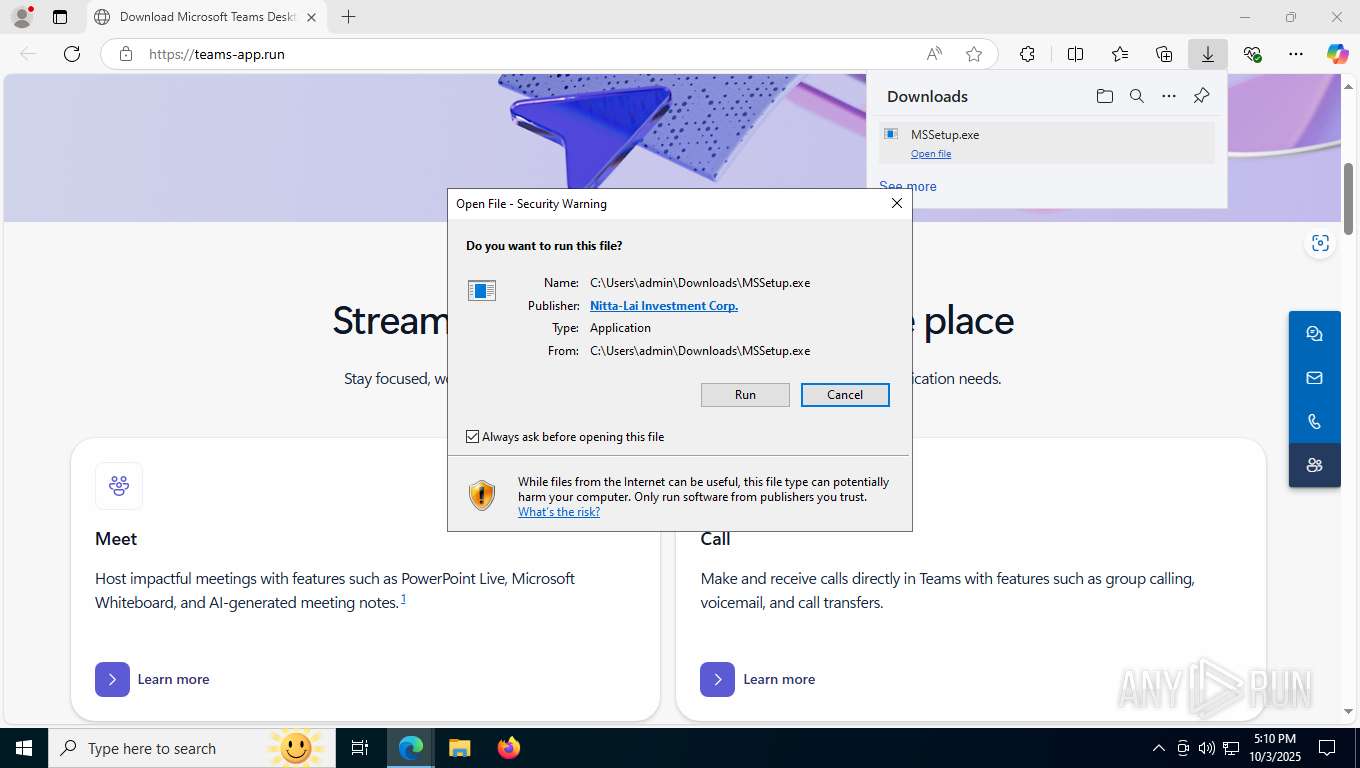The height and width of the screenshot is (768, 1360).
Task: Open the network icon in the tray
Action: pyautogui.click(x=1230, y=748)
